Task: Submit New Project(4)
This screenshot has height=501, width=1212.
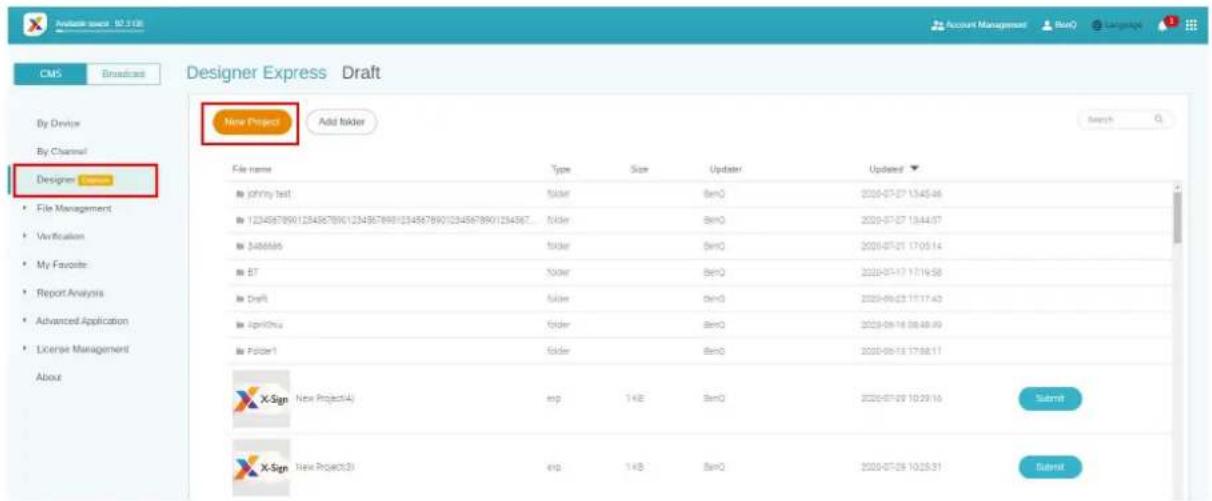Action: [1049, 398]
